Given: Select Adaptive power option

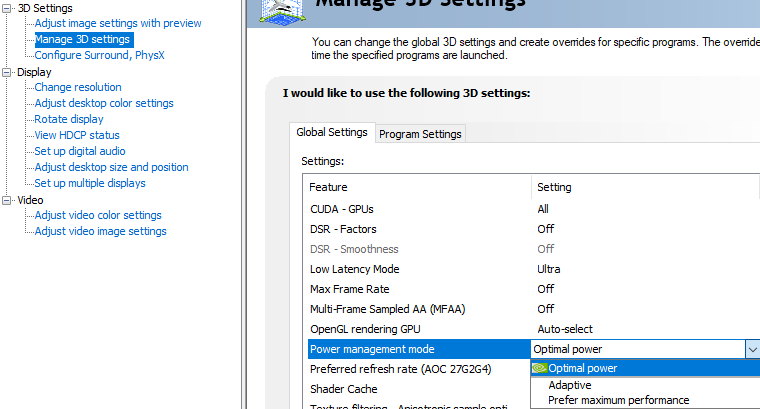Looking at the screenshot, I should (x=570, y=384).
